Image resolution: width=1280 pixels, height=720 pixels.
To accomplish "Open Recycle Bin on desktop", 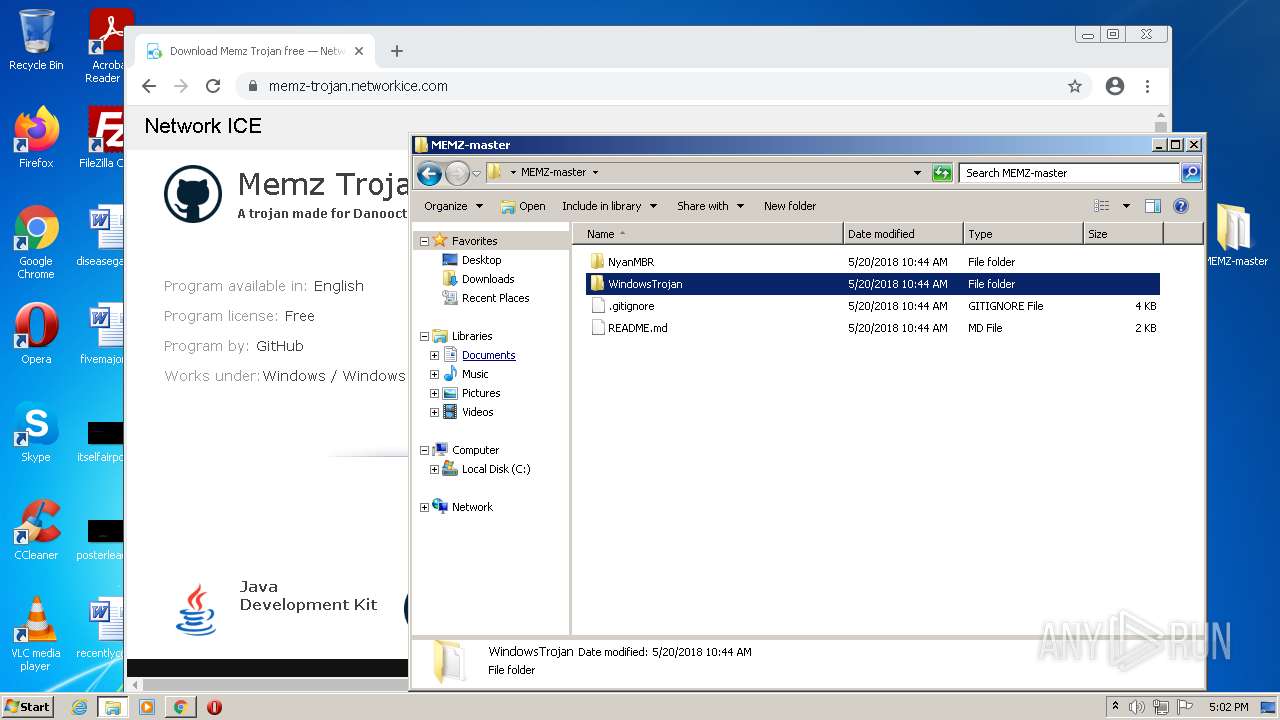I will (x=36, y=40).
